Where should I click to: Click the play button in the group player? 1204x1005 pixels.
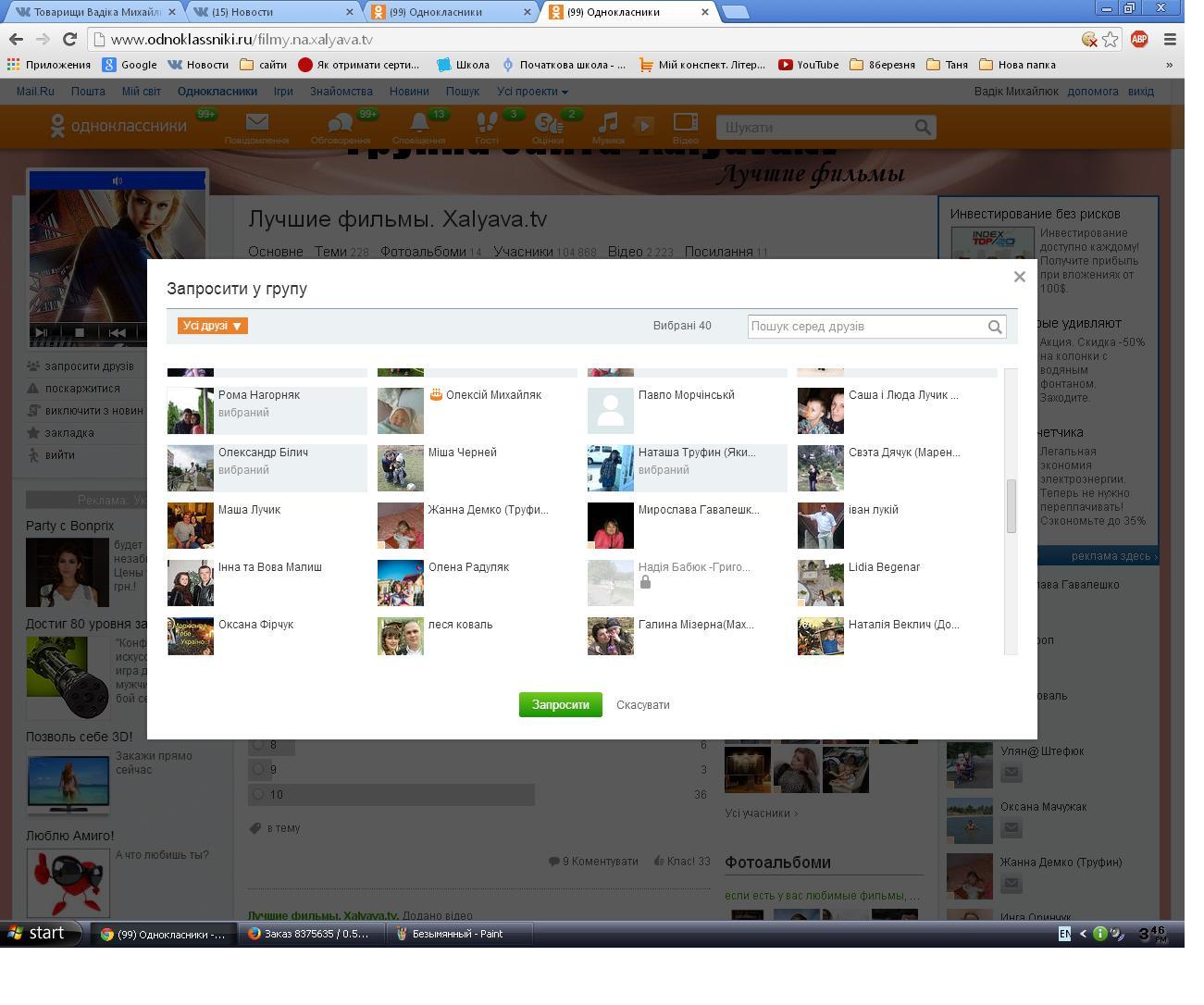click(41, 332)
